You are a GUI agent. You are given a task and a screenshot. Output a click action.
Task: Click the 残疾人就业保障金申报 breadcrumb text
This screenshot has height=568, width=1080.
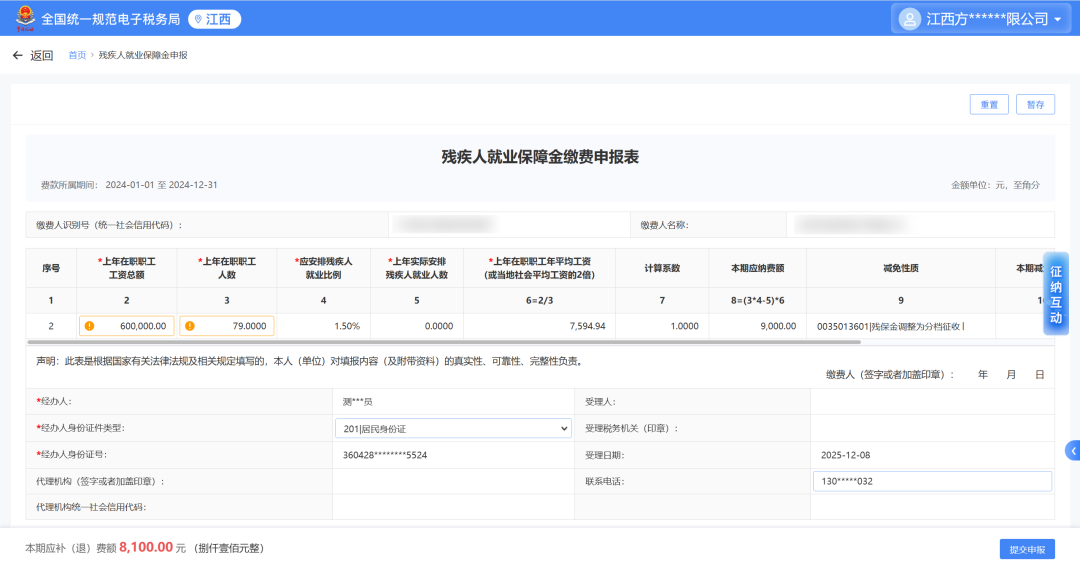[143, 55]
